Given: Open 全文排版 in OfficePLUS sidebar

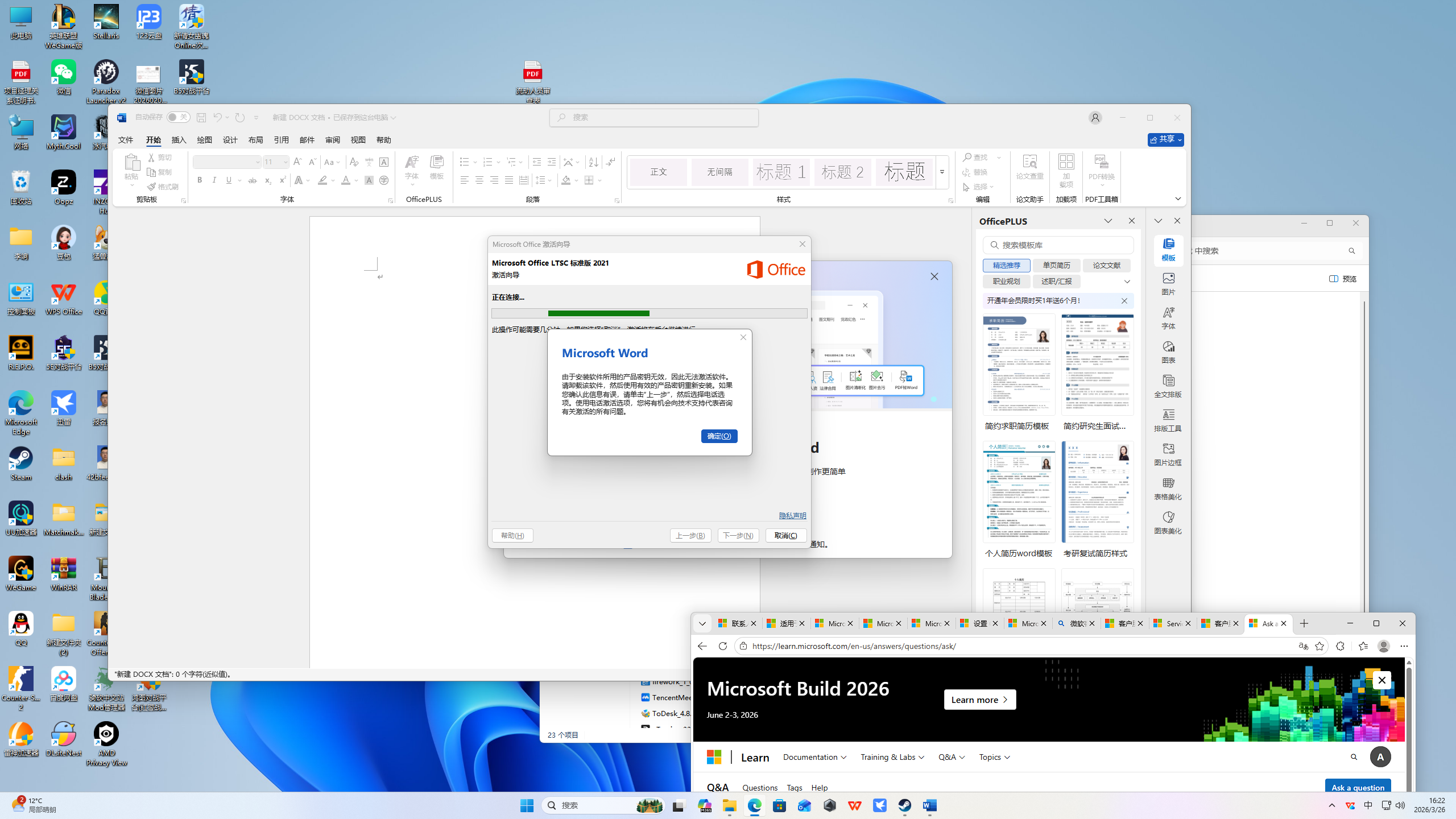Looking at the screenshot, I should (1168, 386).
